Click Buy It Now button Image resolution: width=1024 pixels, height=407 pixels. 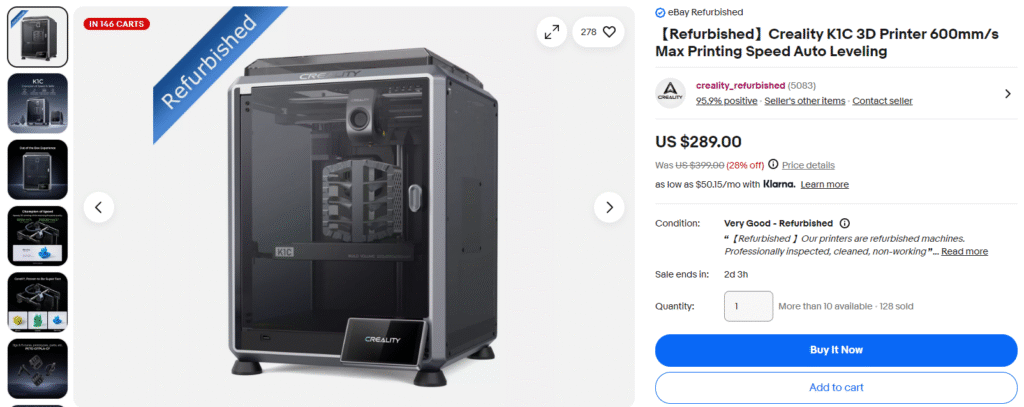(x=836, y=350)
